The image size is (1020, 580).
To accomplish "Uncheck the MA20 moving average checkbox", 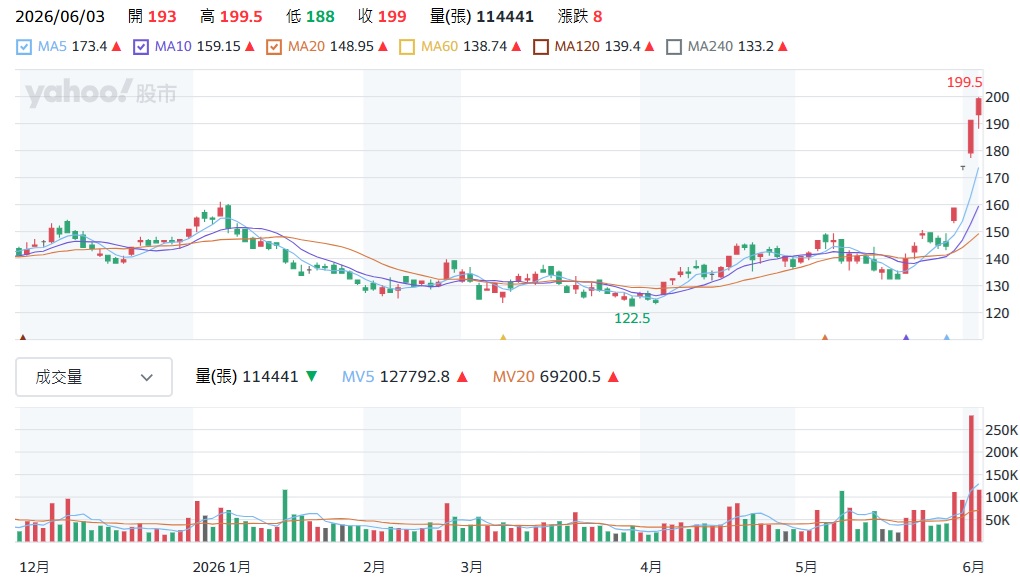I will tap(274, 47).
